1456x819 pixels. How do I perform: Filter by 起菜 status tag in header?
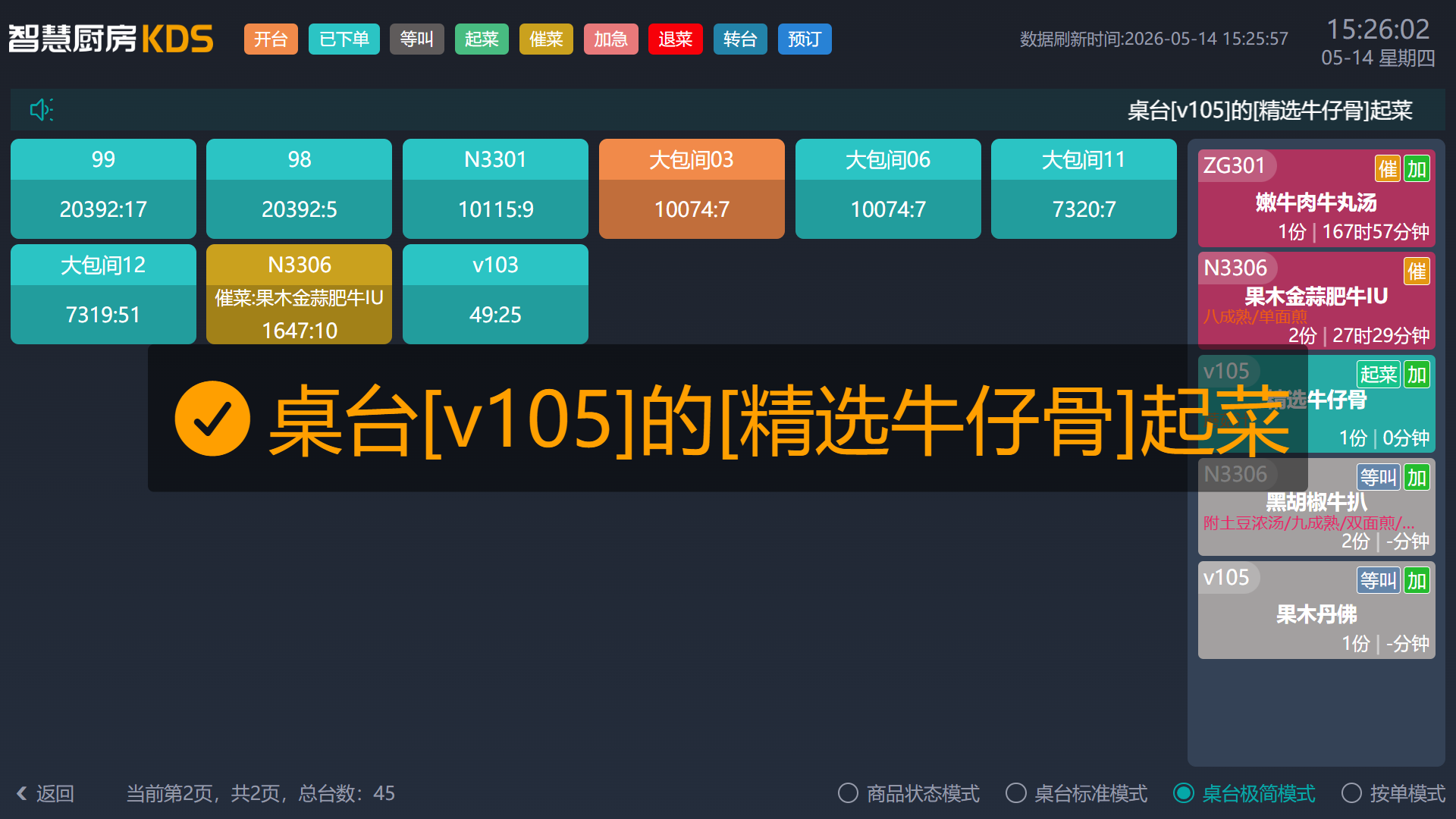pyautogui.click(x=482, y=39)
